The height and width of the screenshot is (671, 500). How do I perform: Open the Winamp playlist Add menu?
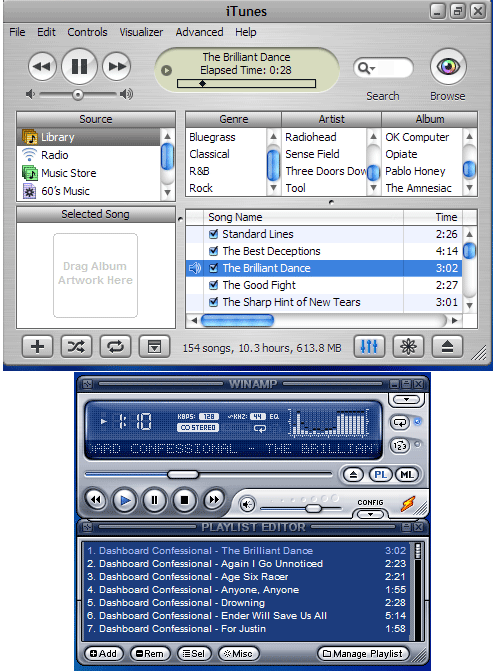coord(104,654)
